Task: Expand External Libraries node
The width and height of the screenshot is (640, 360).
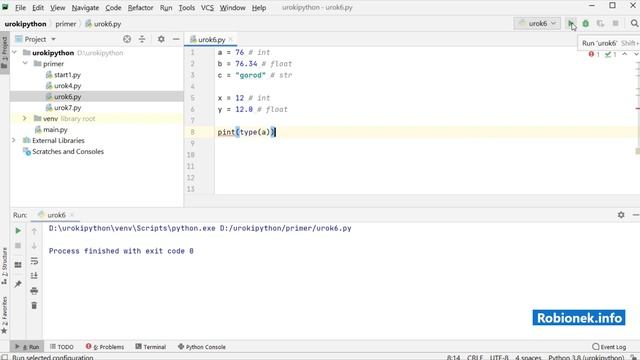Action: coord(14,140)
